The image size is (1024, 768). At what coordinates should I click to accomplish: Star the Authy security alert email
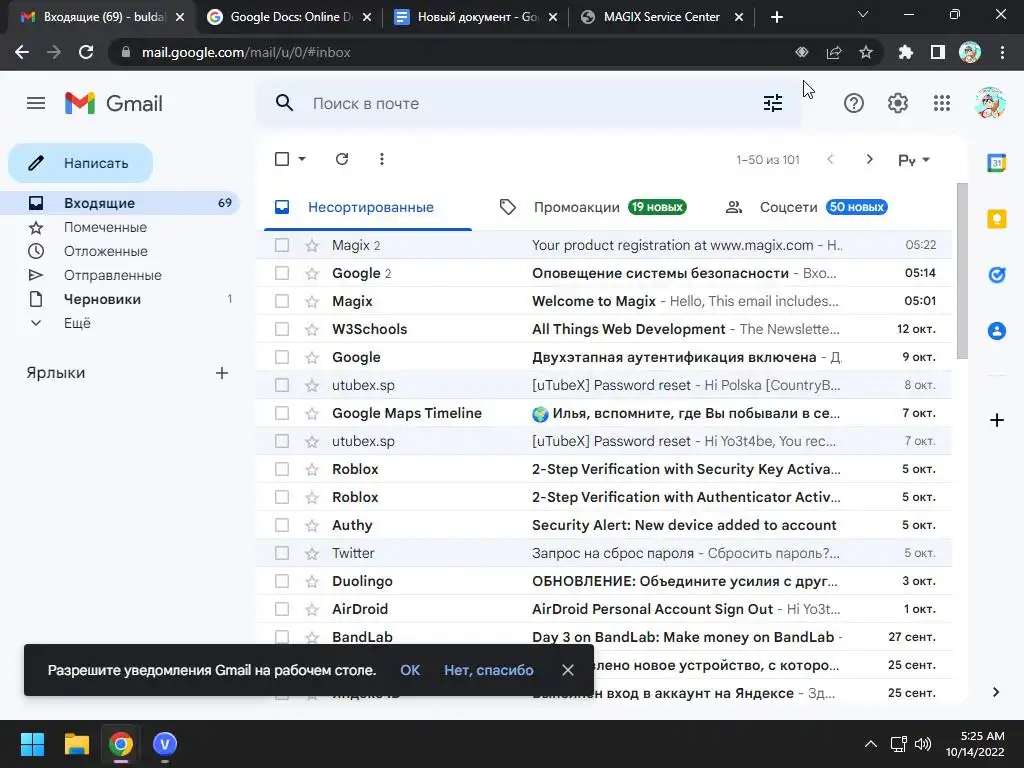[x=312, y=525]
